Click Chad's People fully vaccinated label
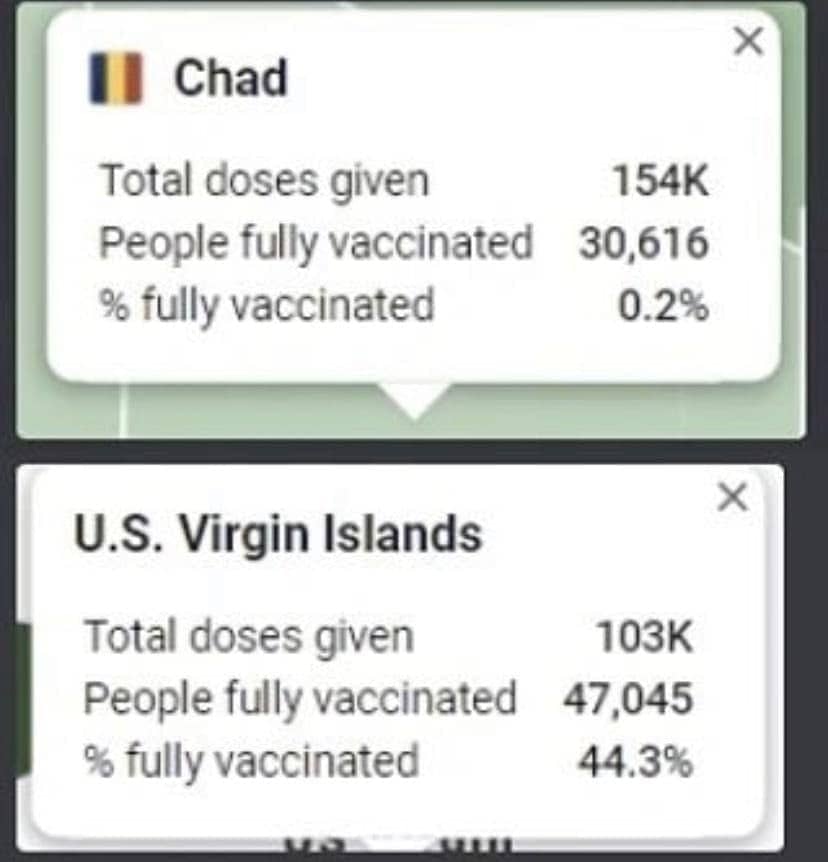Image resolution: width=828 pixels, height=862 pixels. pyautogui.click(x=315, y=243)
